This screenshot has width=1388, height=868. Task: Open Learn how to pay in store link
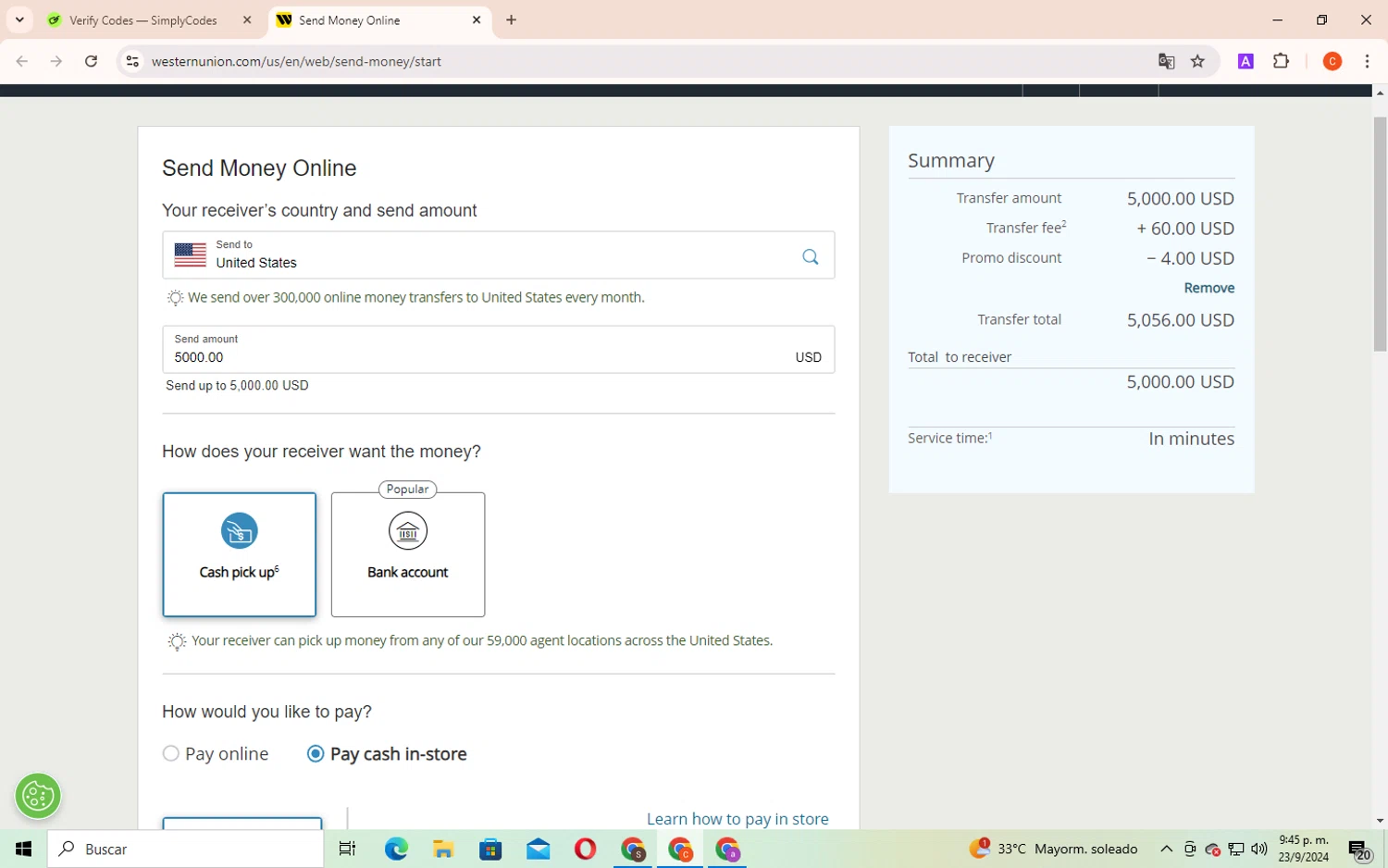[x=737, y=819]
